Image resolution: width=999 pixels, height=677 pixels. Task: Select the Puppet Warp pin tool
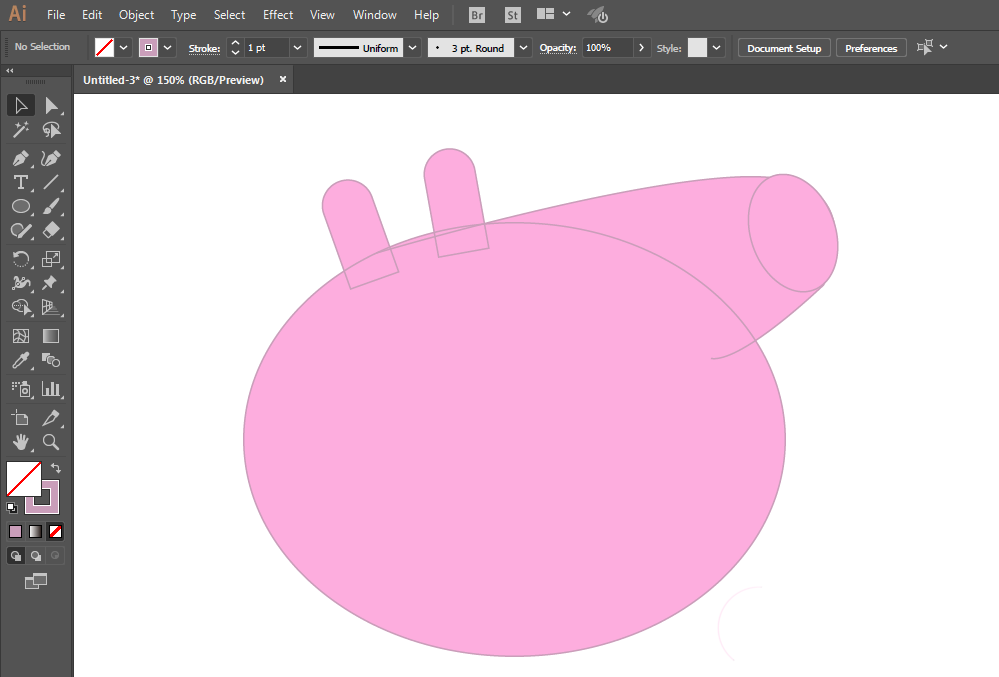coord(51,283)
